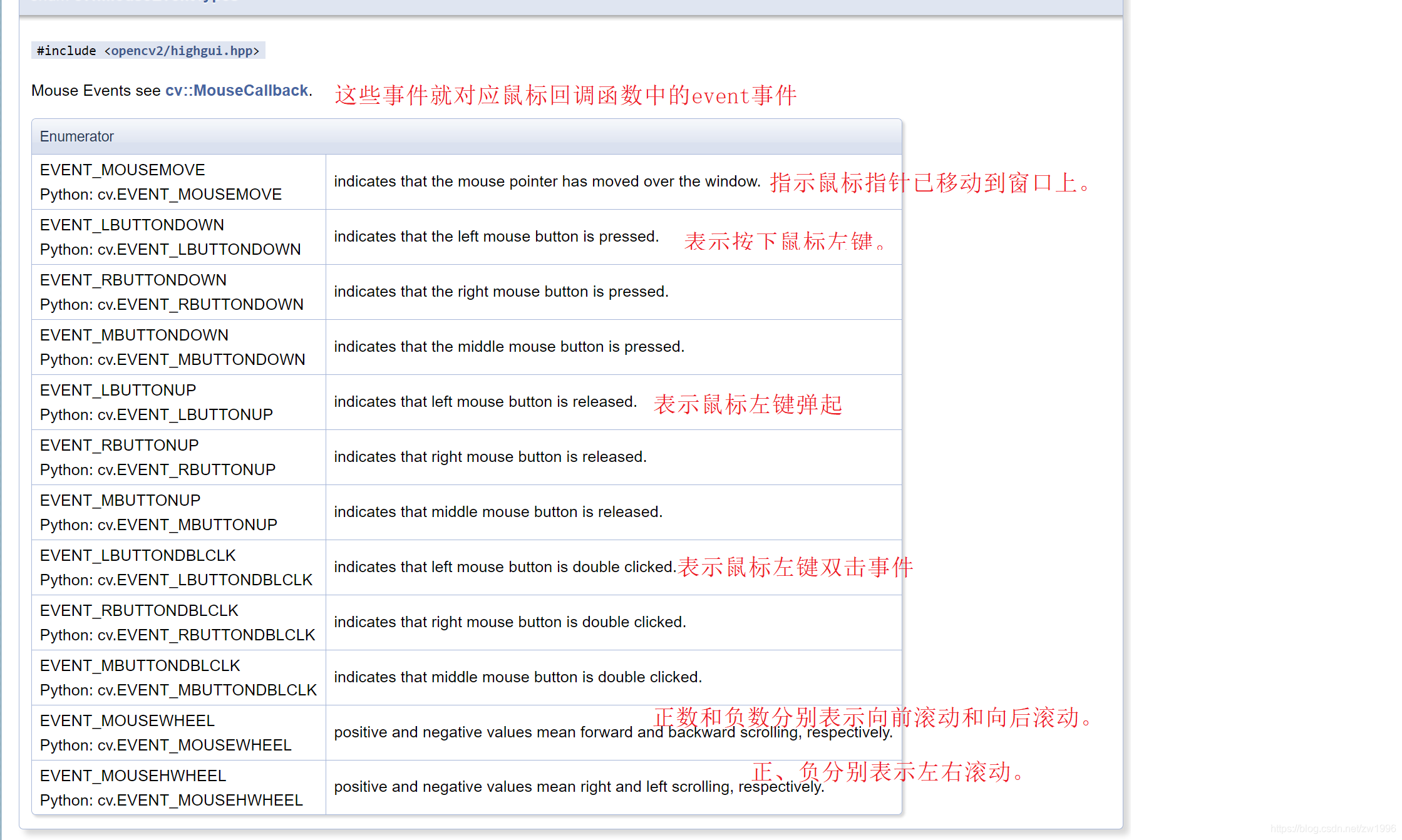Image resolution: width=1402 pixels, height=840 pixels.
Task: Select EVENT_MOUSEMOVE enumerator name
Action: [122, 170]
